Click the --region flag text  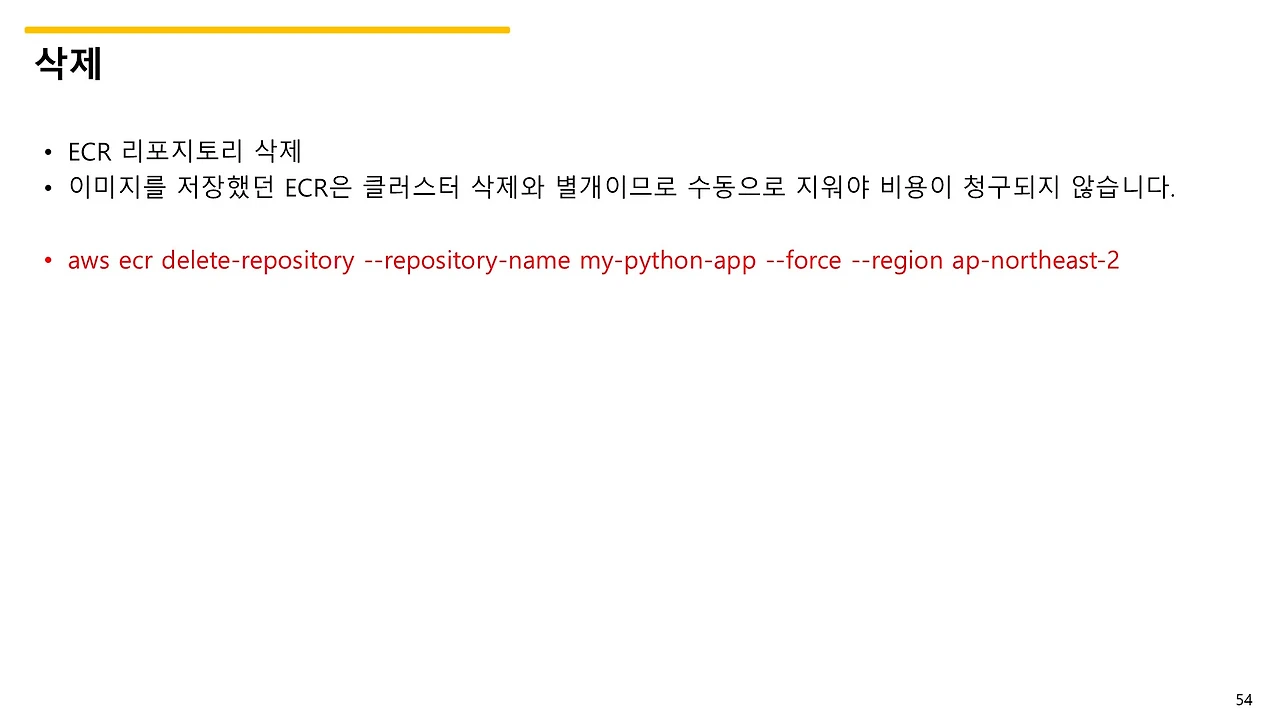tap(895, 260)
